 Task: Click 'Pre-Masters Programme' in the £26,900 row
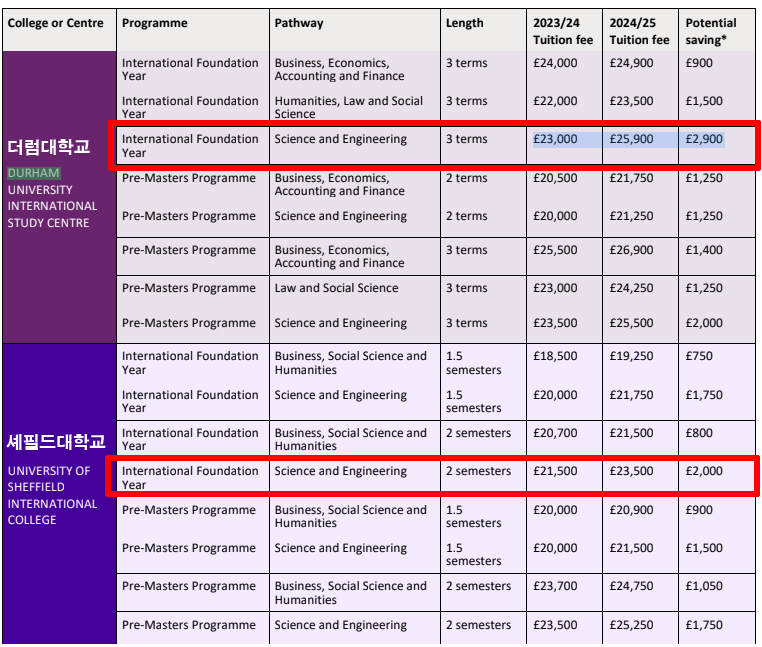(x=189, y=250)
